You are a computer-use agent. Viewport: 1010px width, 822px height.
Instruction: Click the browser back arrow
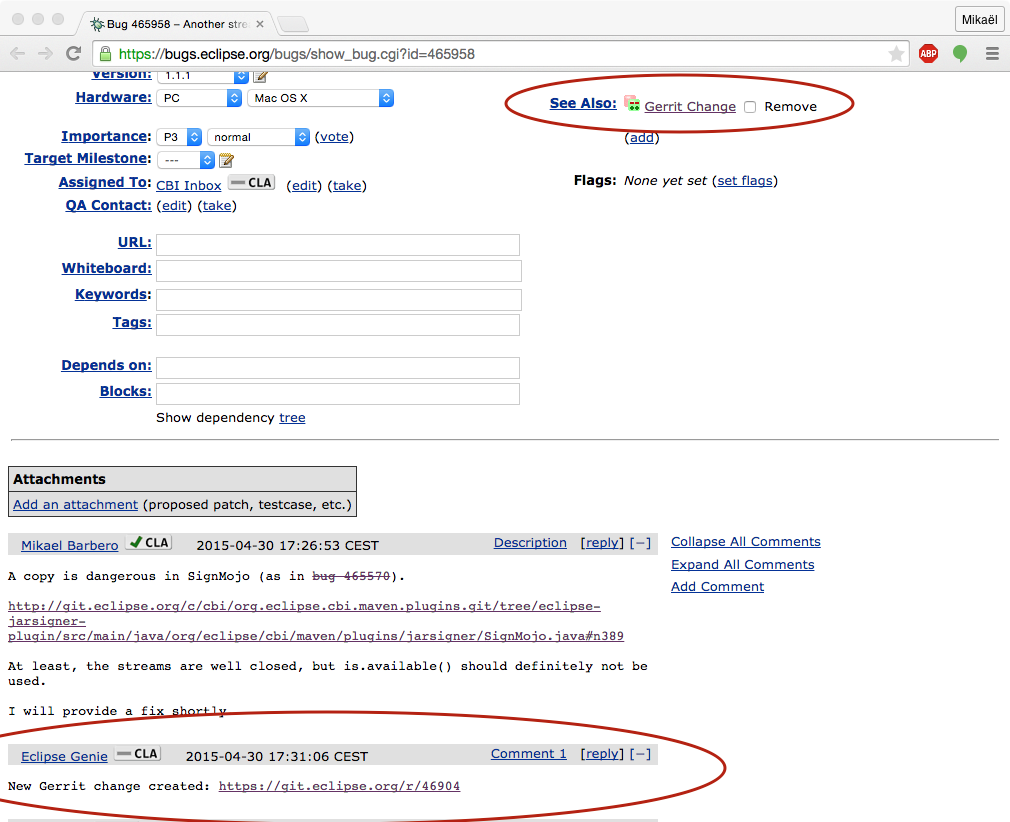(x=17, y=53)
